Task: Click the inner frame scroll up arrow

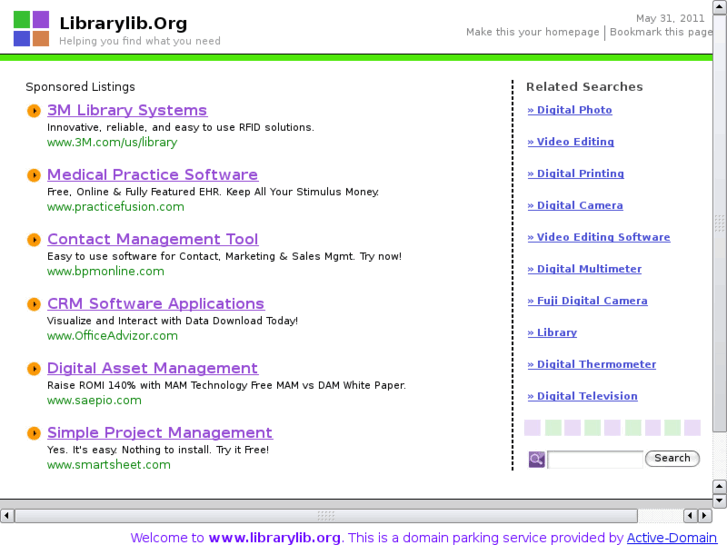Action: coord(719,6)
